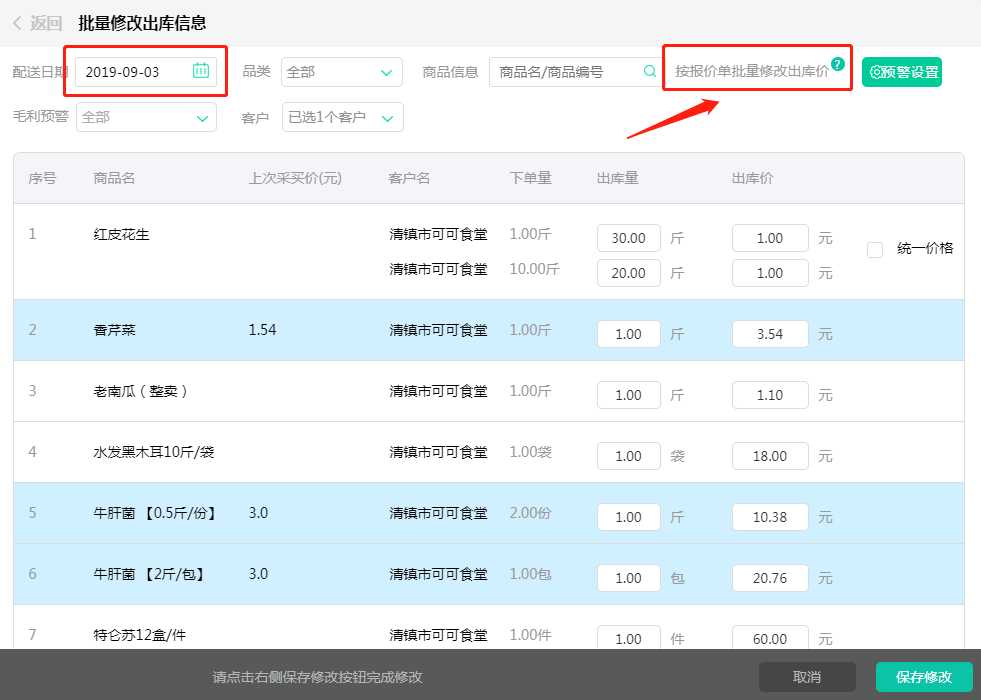Edit the 牛肝菌 2斤/包 price 20.76

[770, 578]
